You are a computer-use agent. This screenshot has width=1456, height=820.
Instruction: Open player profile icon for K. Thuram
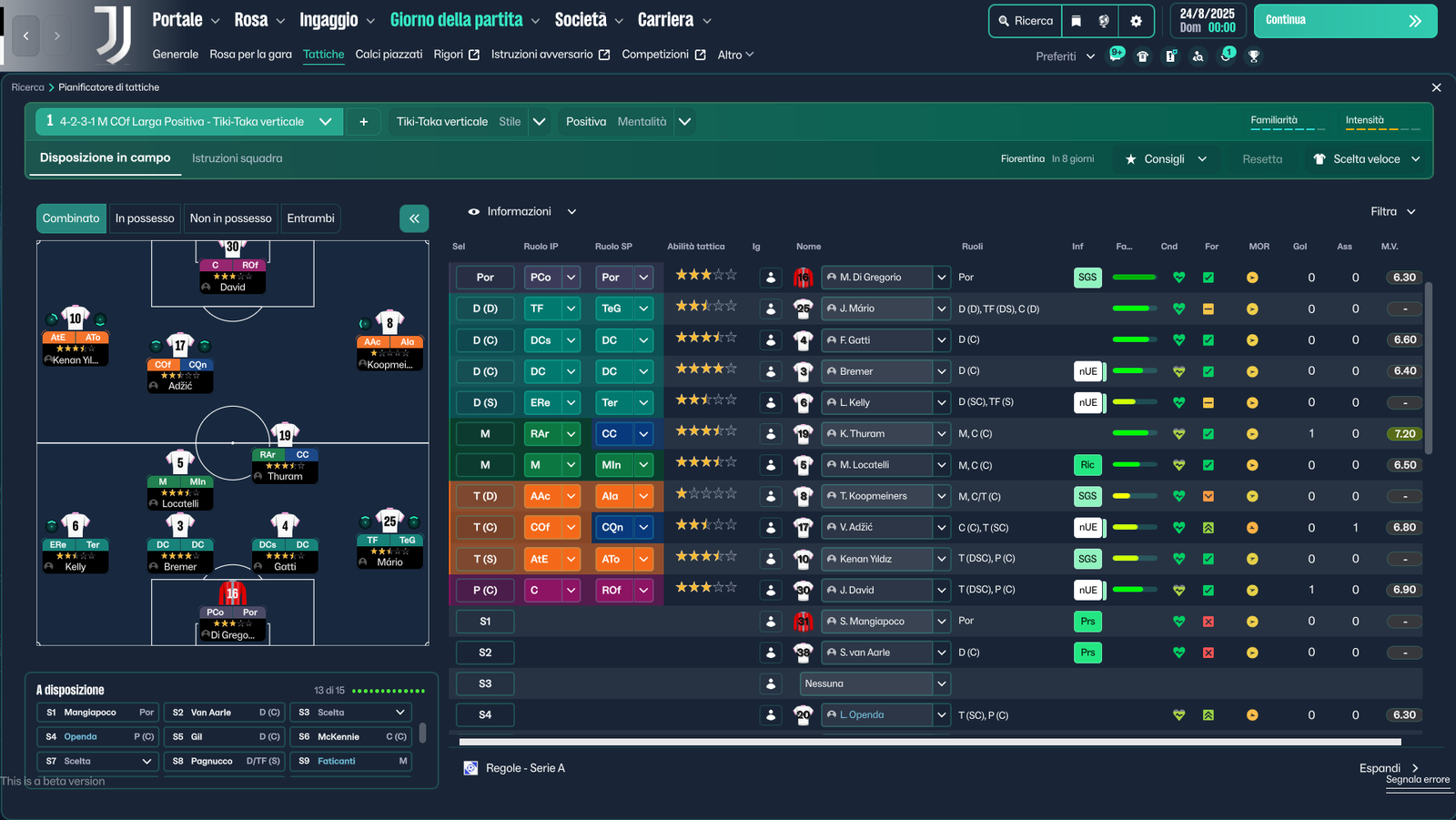[x=771, y=434]
